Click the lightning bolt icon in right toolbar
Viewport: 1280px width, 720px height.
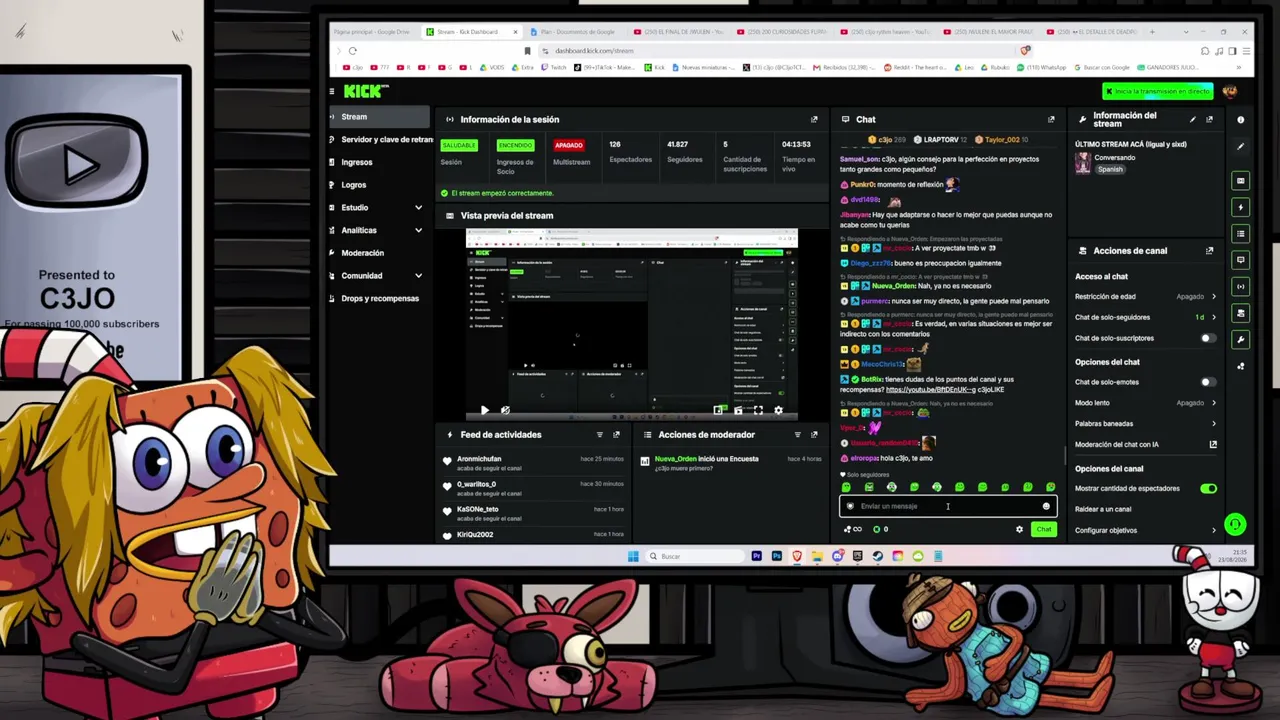click(1241, 208)
